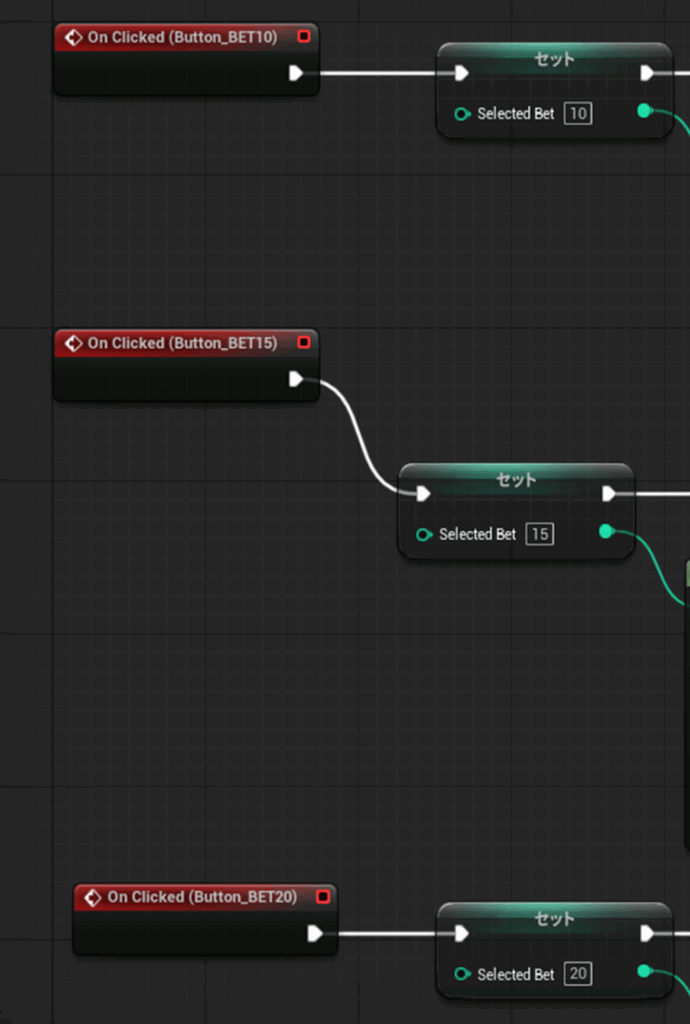Click the exec output pin of Button_BET15 event
Image resolution: width=690 pixels, height=1024 pixels.
pos(296,379)
